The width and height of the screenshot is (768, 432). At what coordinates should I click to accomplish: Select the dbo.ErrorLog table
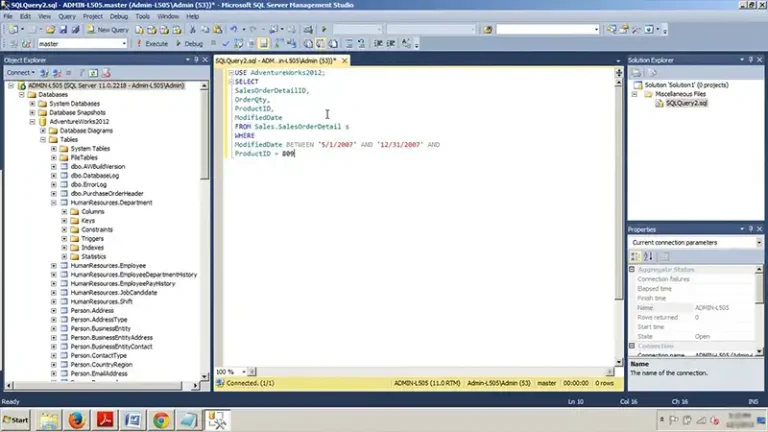[x=89, y=185]
